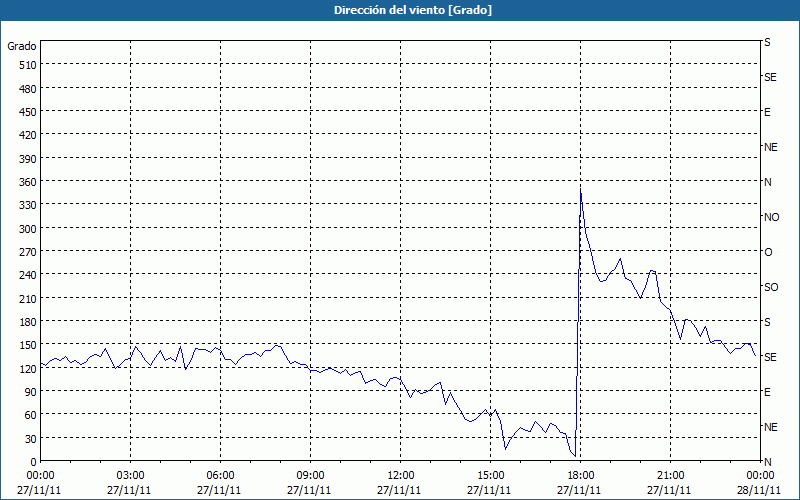
Task: Click the 'NE' compass label level with 390
Action: [x=771, y=147]
